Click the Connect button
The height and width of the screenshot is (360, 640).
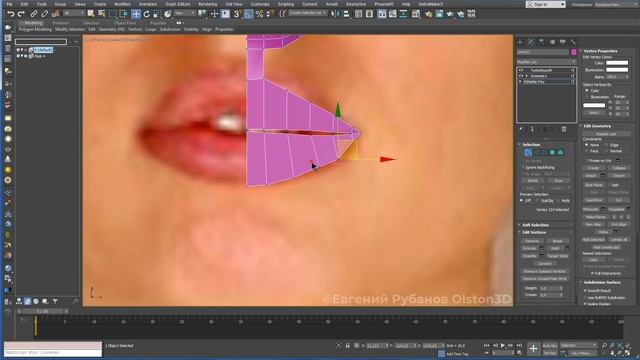click(x=544, y=264)
